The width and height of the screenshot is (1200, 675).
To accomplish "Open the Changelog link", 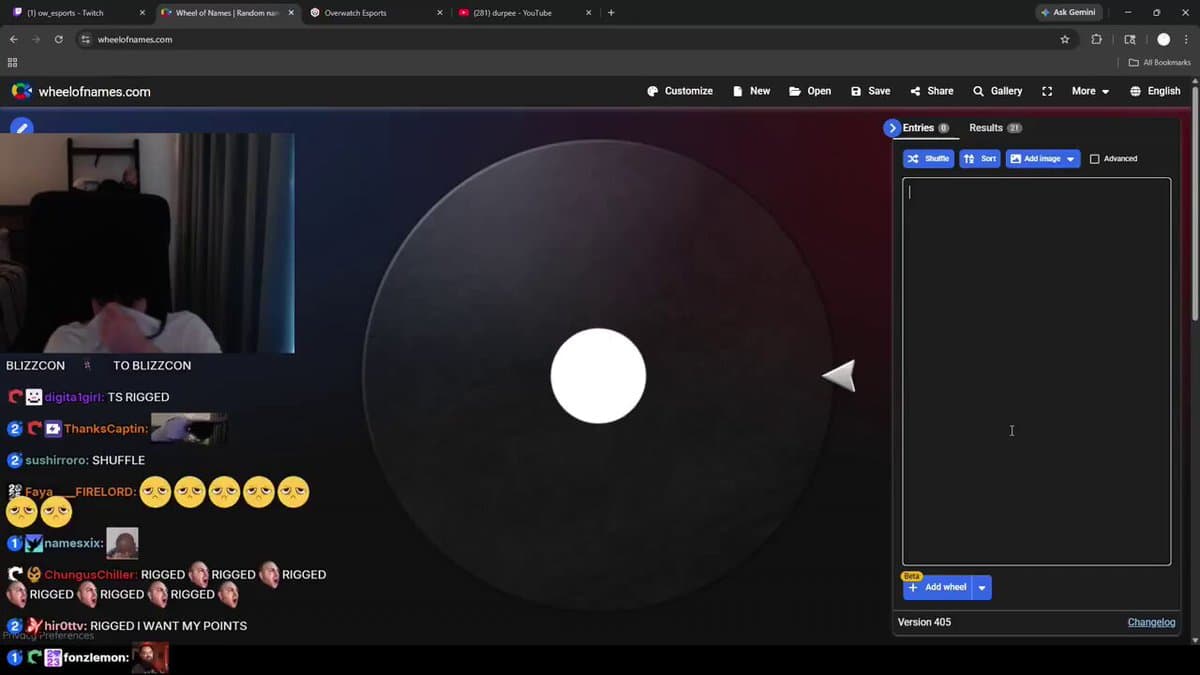I will coord(1151,622).
